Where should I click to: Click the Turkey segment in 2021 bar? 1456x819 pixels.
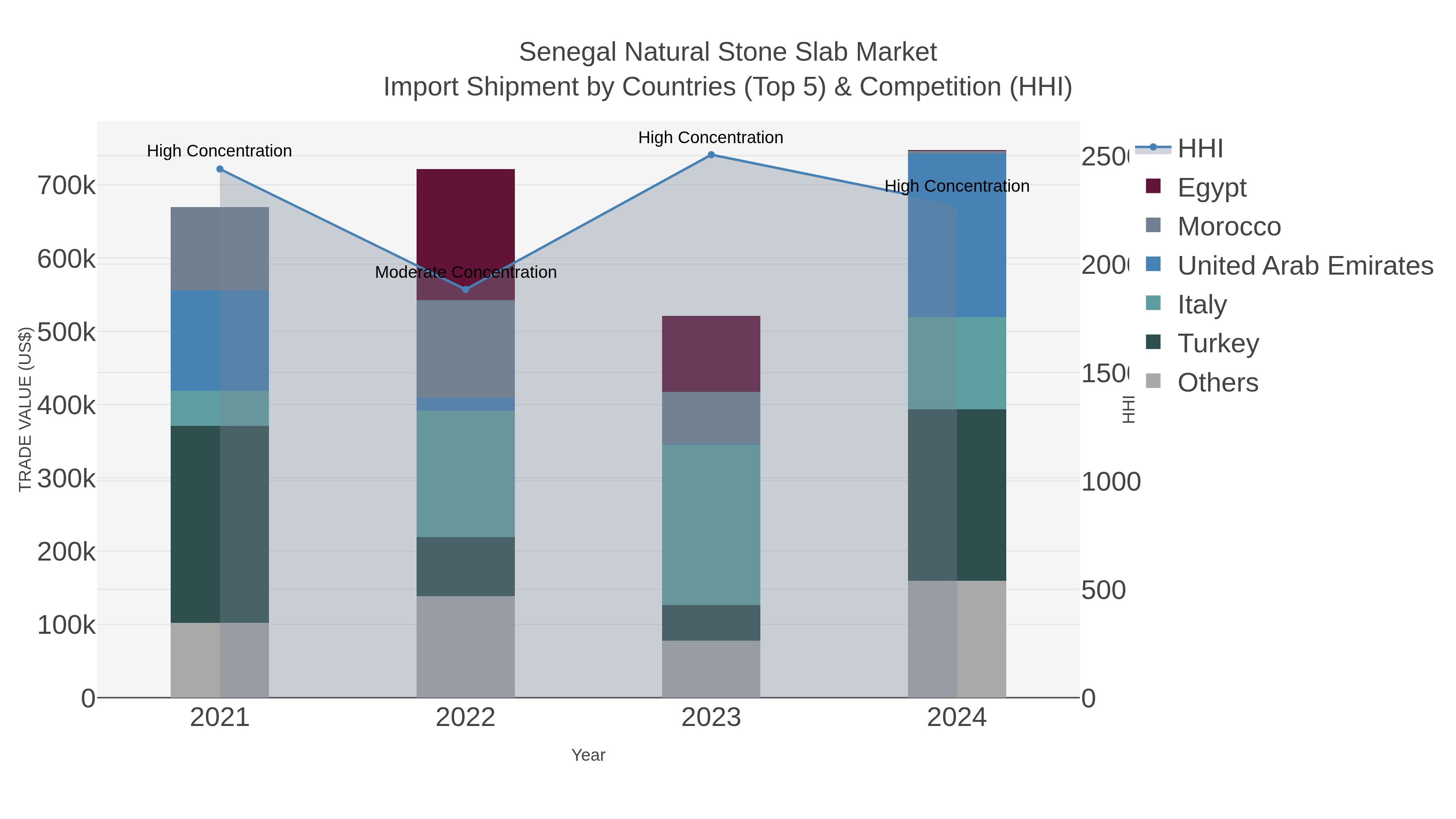point(220,525)
